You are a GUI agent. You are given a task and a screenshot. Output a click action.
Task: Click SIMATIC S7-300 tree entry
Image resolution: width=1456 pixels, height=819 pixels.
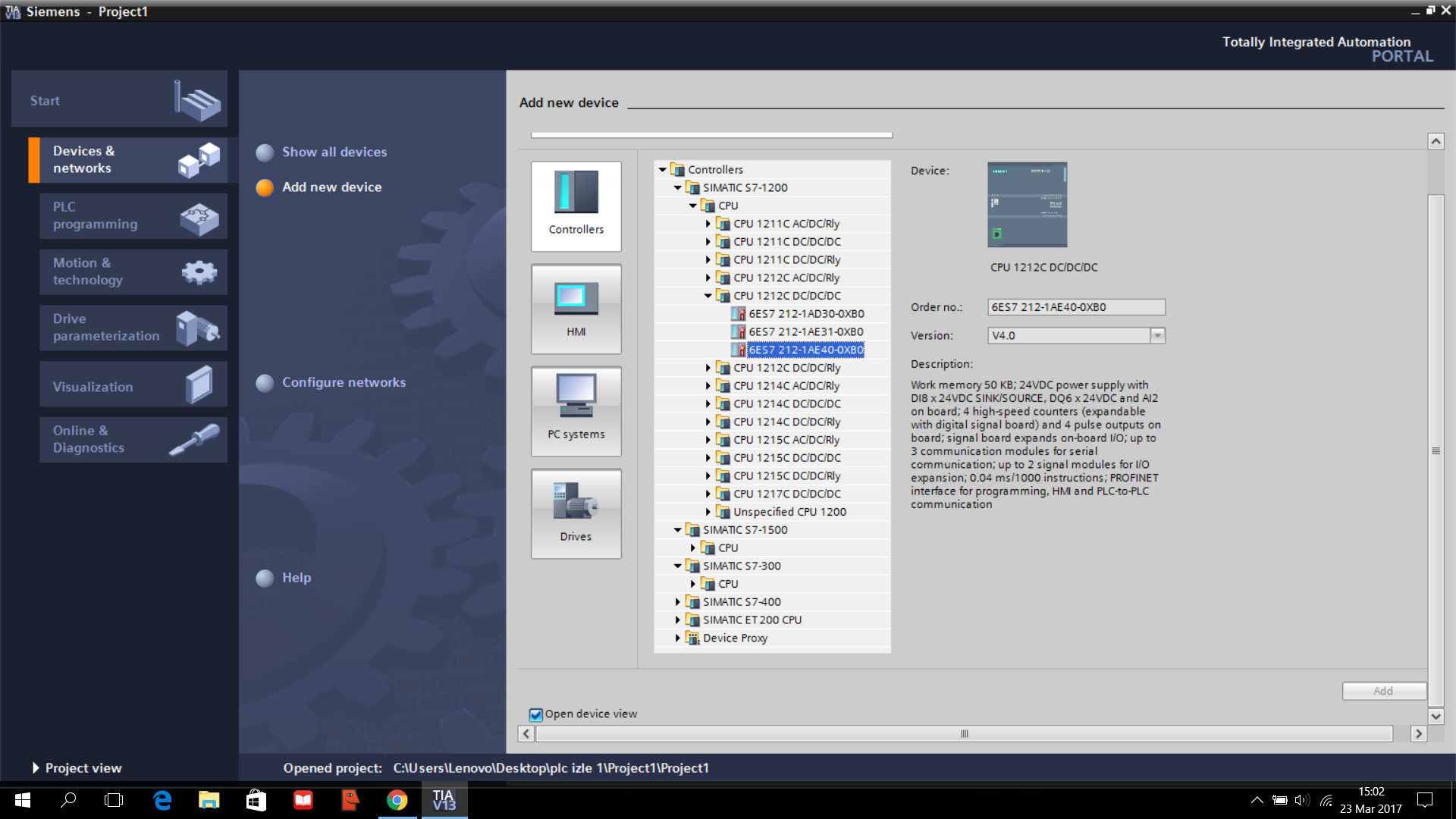(x=742, y=566)
